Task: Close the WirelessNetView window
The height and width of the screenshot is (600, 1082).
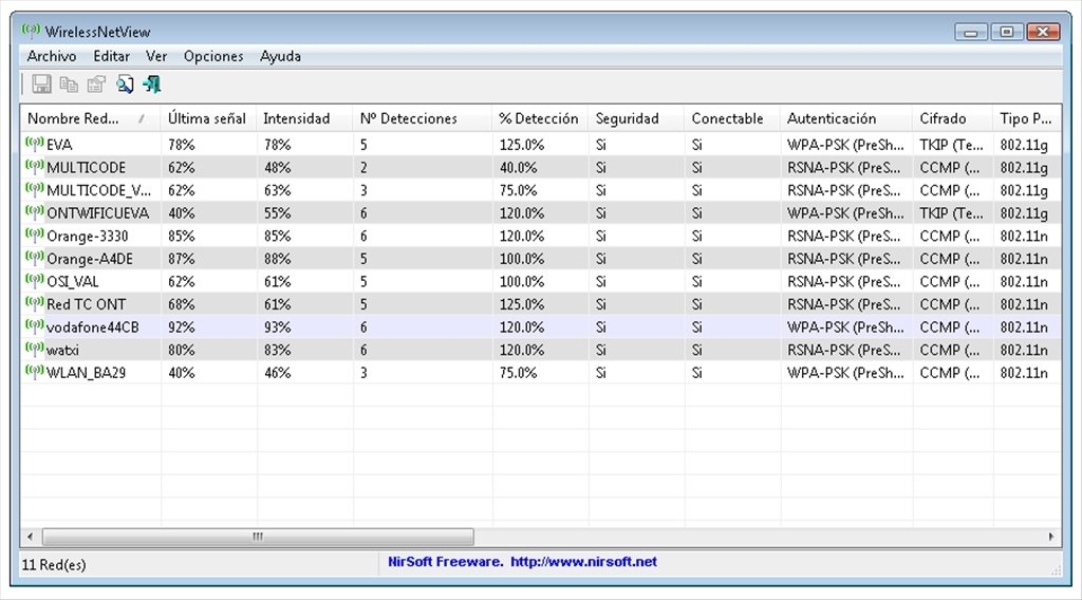Action: (x=1043, y=32)
